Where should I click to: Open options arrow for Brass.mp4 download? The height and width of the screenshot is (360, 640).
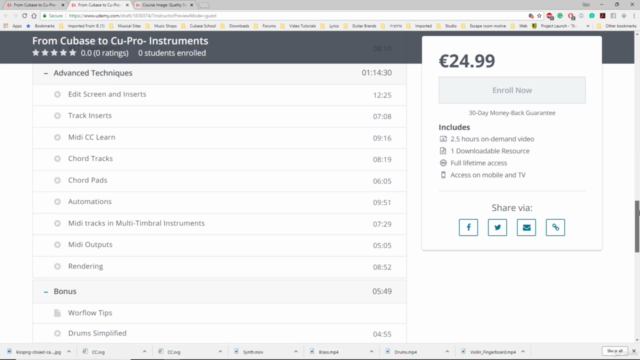(x=371, y=351)
